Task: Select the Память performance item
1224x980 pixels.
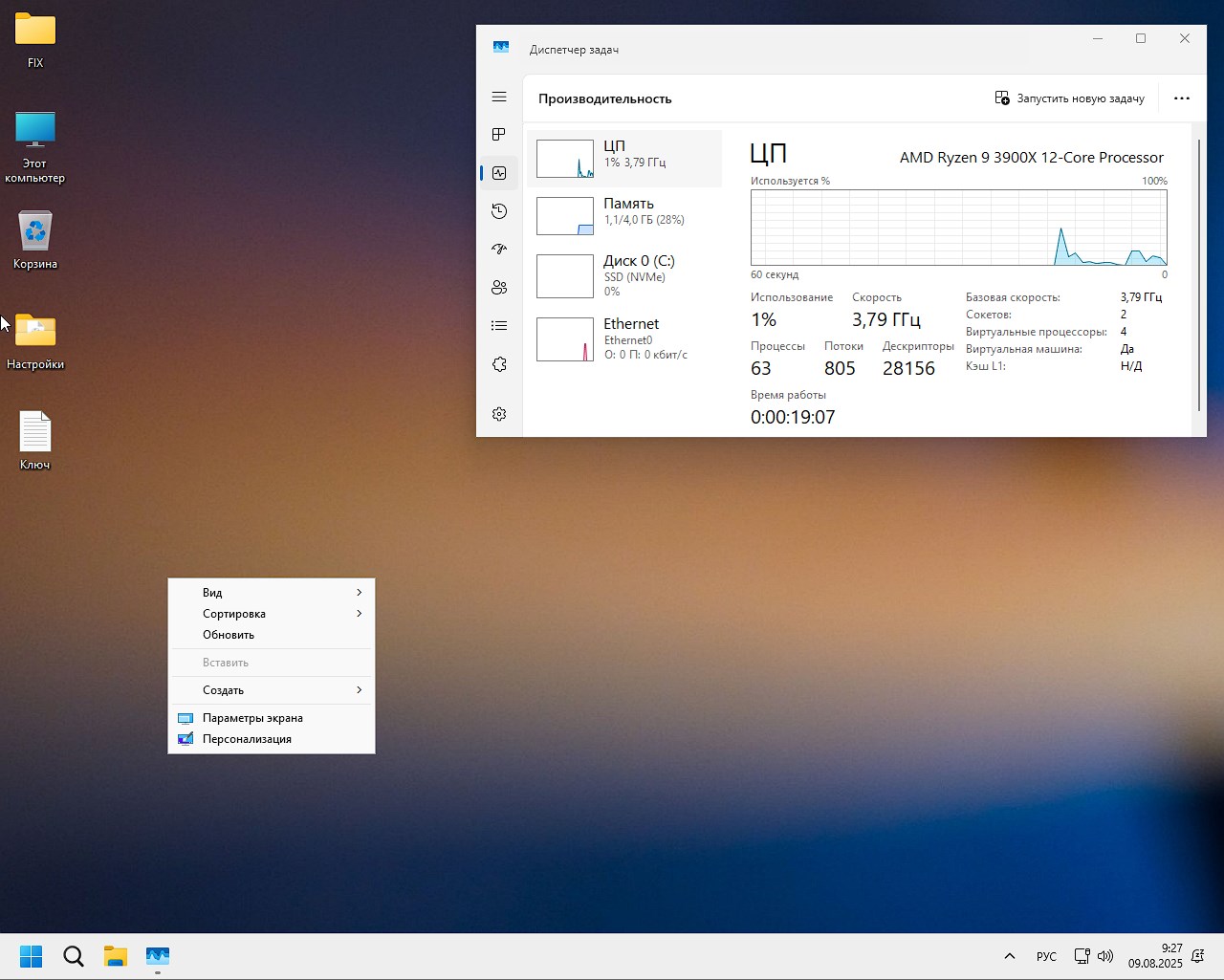Action: click(624, 216)
